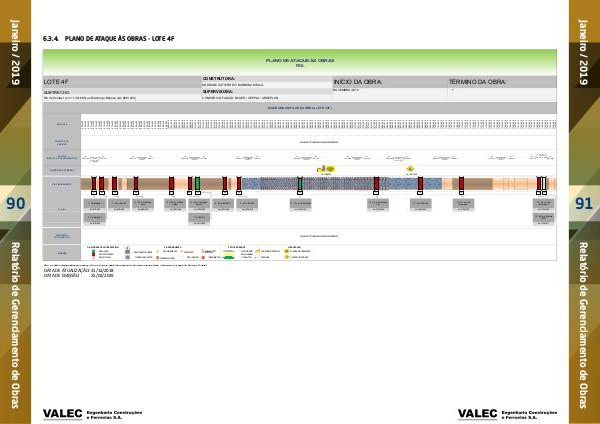Click the LOTE 4F cell
The height and width of the screenshot is (424, 600).
click(x=121, y=80)
